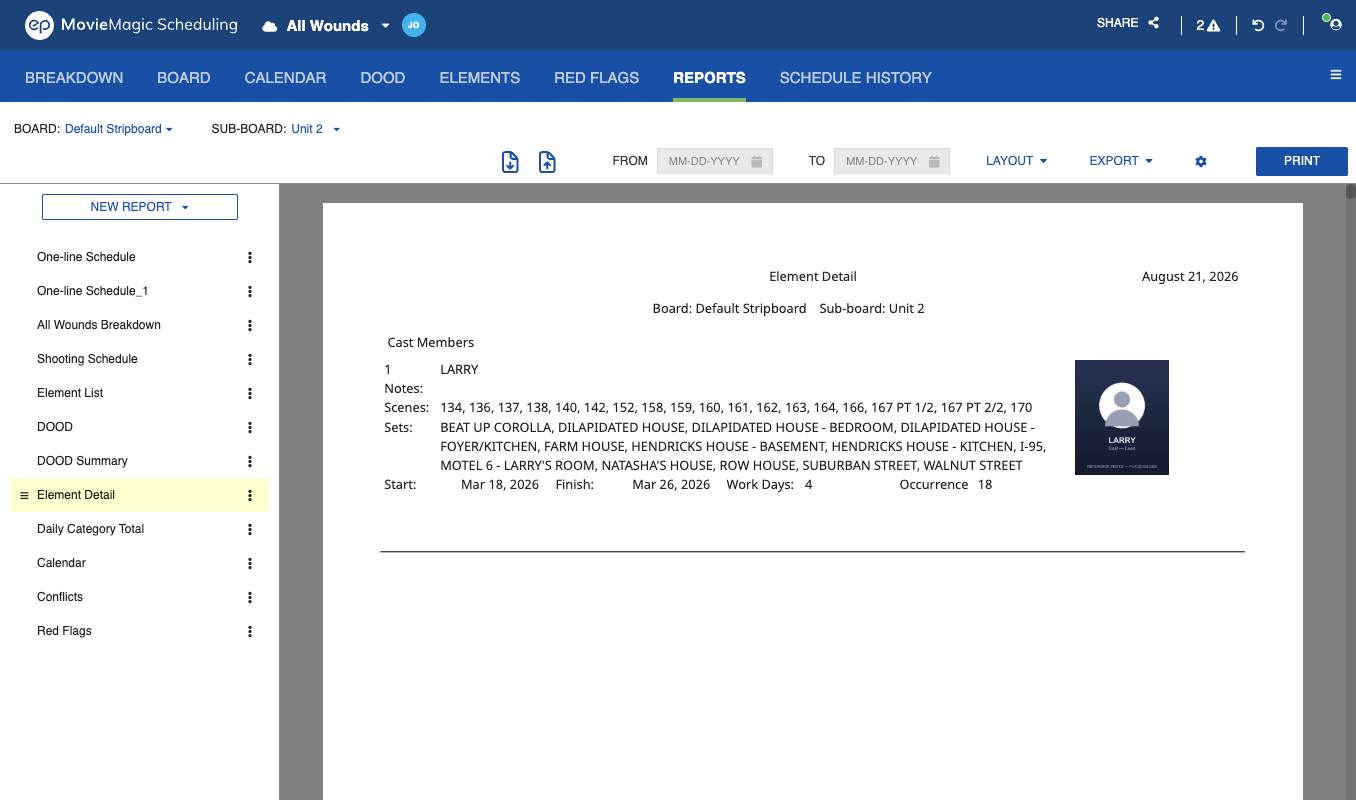Select the Shooting Schedule report
Viewport: 1356px width, 800px height.
click(87, 359)
